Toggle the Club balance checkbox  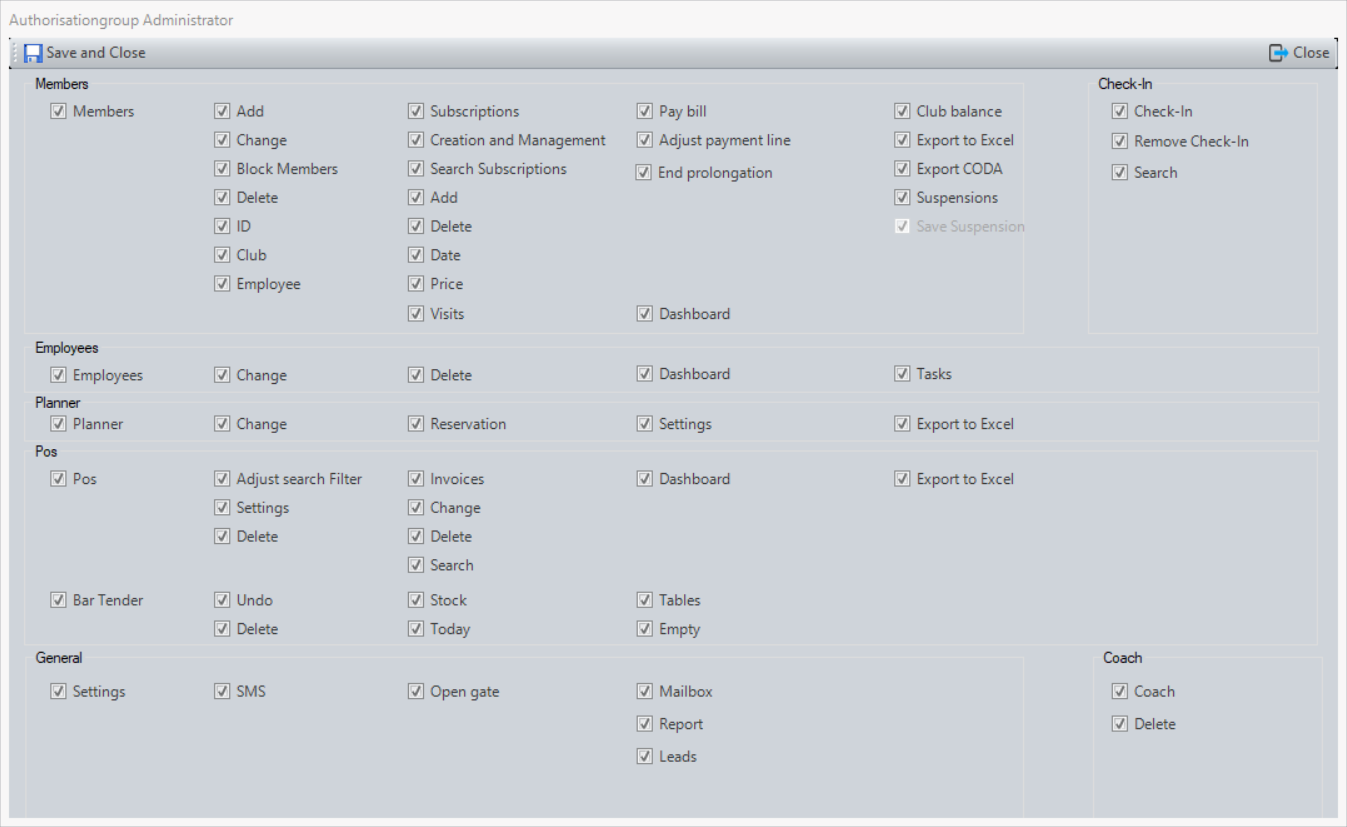point(902,111)
